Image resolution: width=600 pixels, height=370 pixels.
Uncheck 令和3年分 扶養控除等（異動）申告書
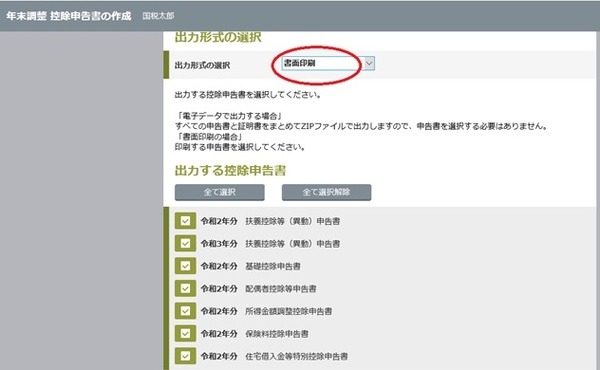pyautogui.click(x=185, y=243)
